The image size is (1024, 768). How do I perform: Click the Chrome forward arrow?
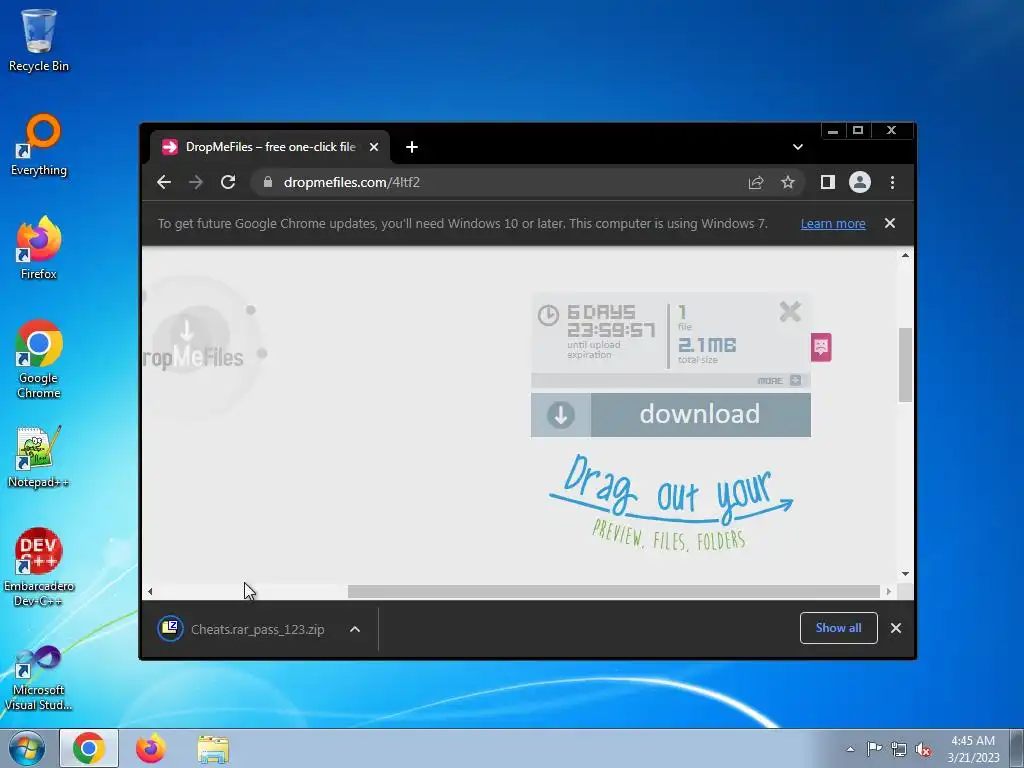(x=195, y=182)
